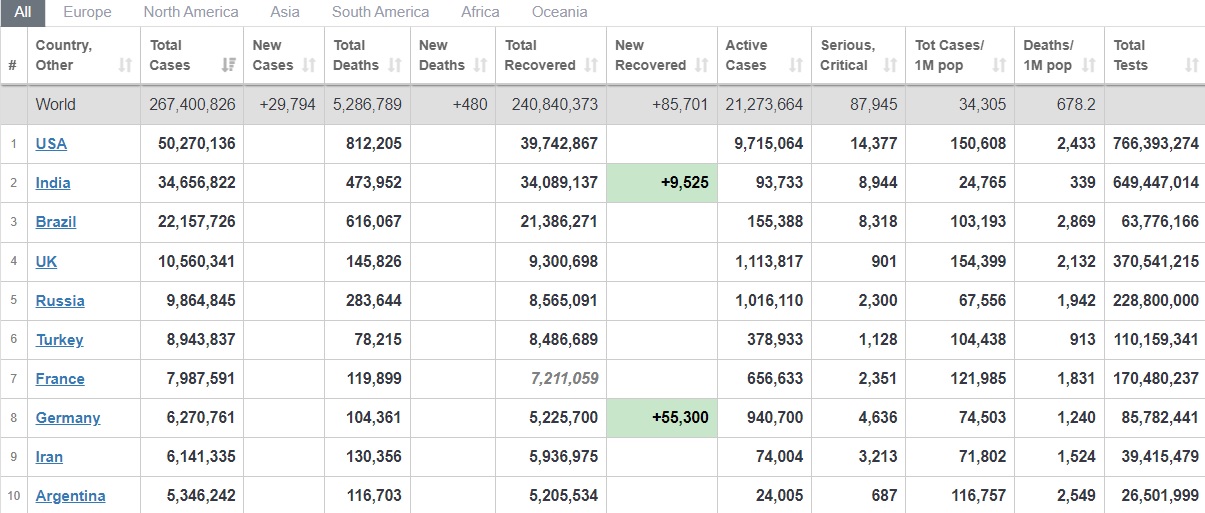Select World new recovered +85,701
The image size is (1205, 513).
[x=679, y=104]
